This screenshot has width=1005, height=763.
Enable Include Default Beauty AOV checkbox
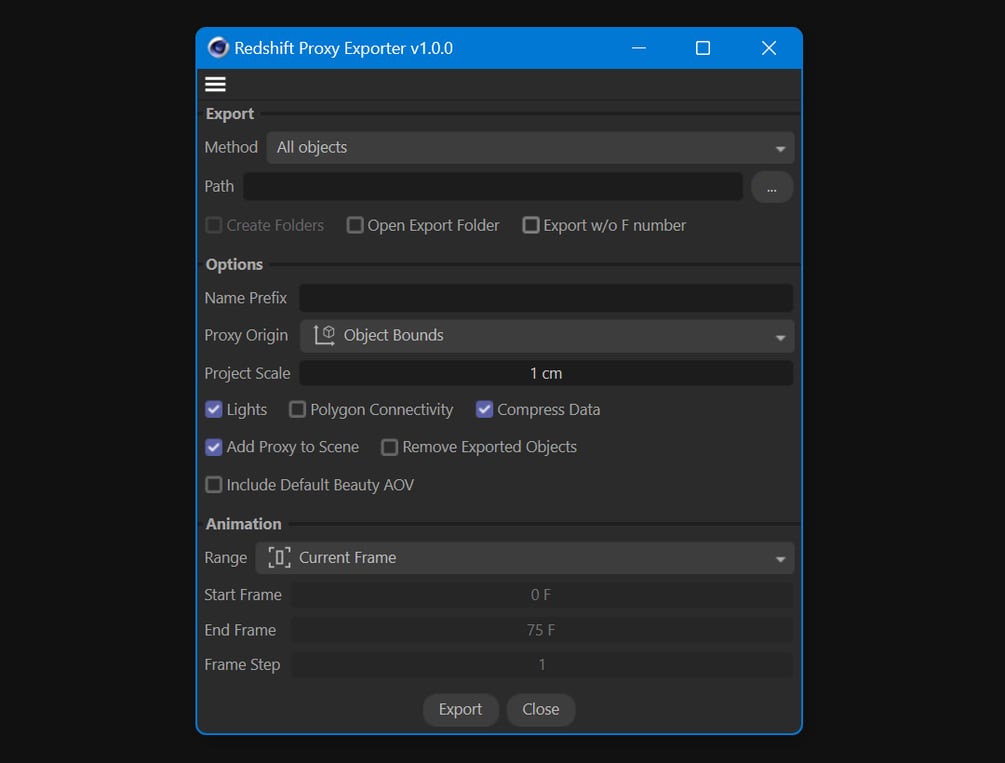(x=213, y=485)
